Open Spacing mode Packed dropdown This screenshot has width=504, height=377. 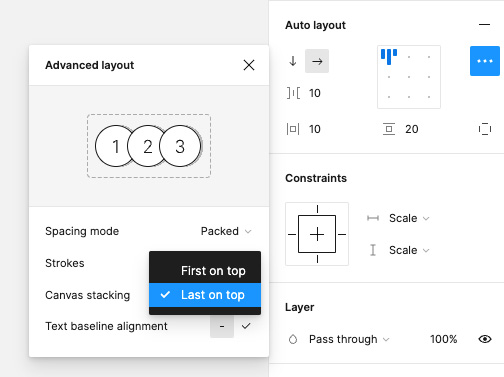point(226,231)
